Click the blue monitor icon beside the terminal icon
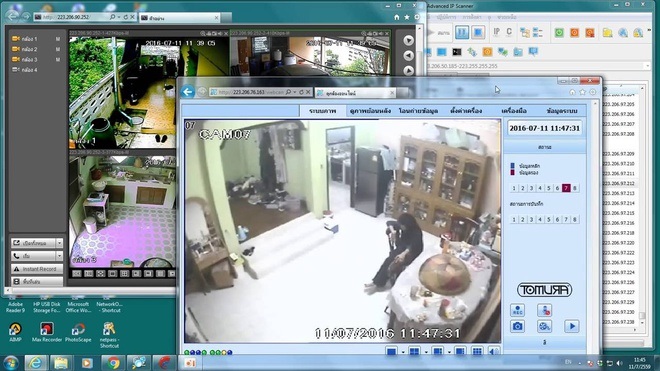Screen dimensions: 660x371 pos(442,52)
